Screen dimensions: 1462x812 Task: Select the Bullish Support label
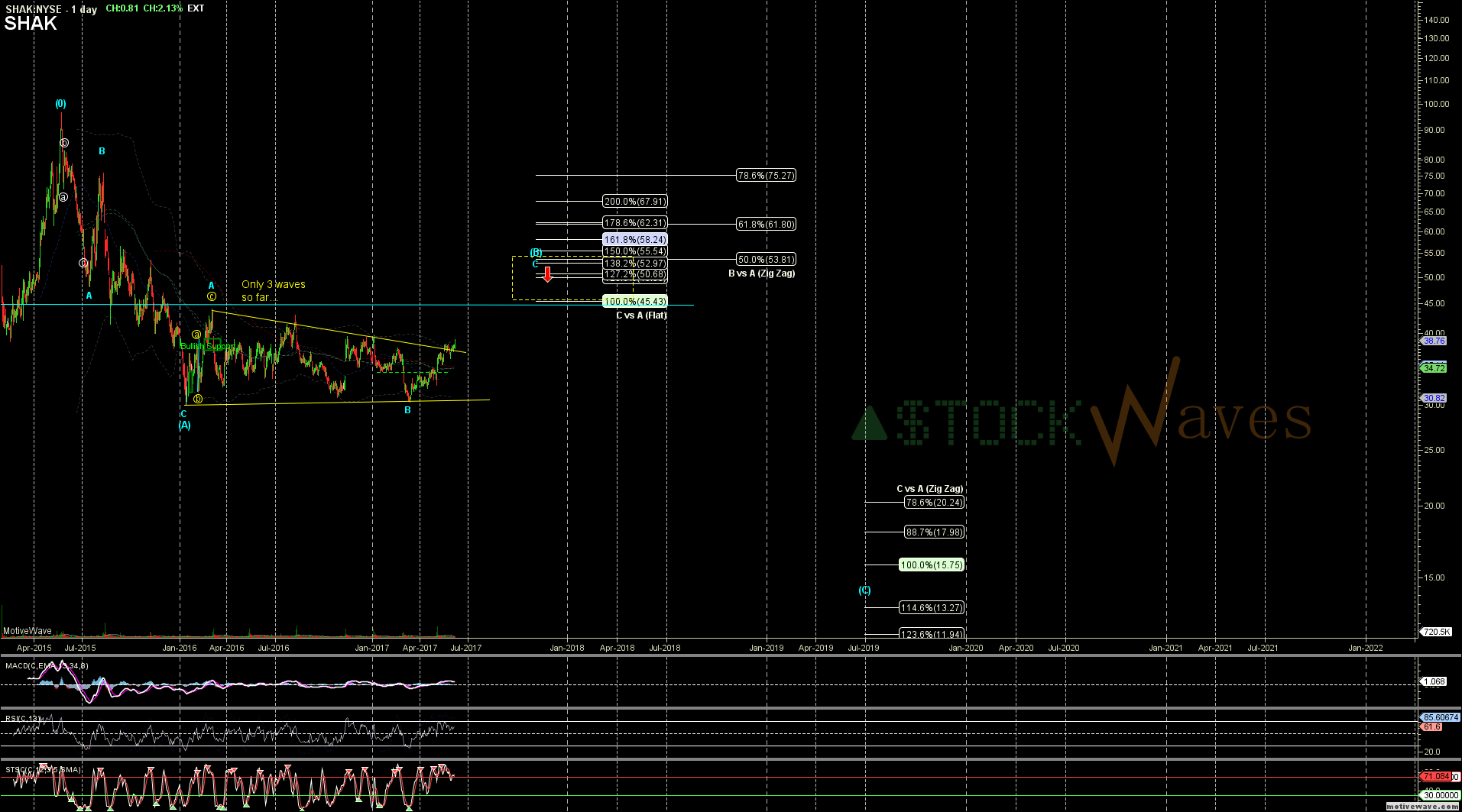[x=208, y=346]
